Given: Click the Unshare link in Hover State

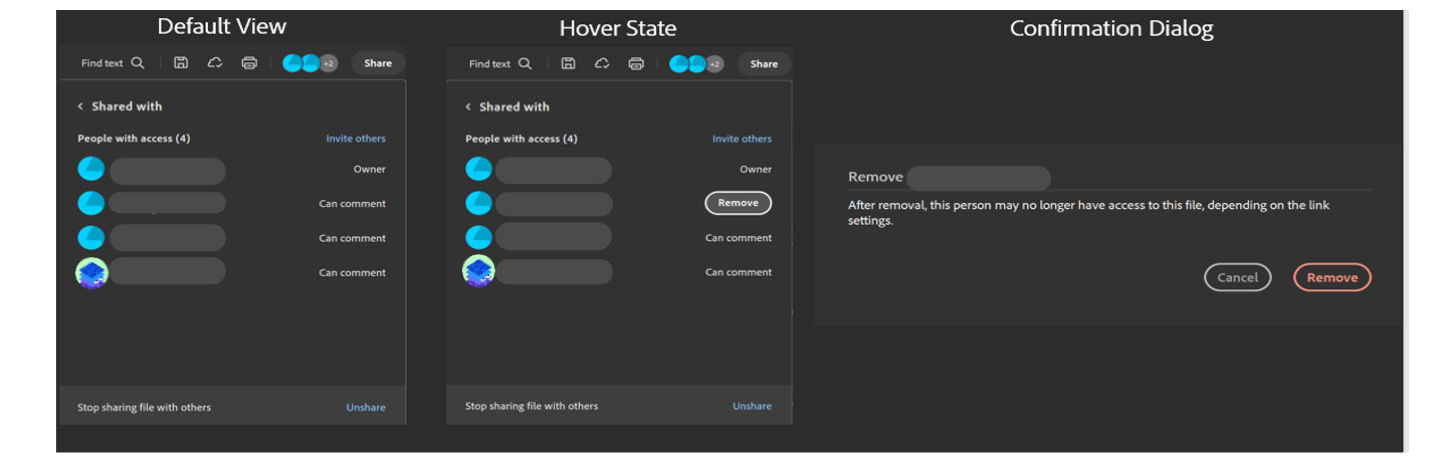Looking at the screenshot, I should coord(752,406).
